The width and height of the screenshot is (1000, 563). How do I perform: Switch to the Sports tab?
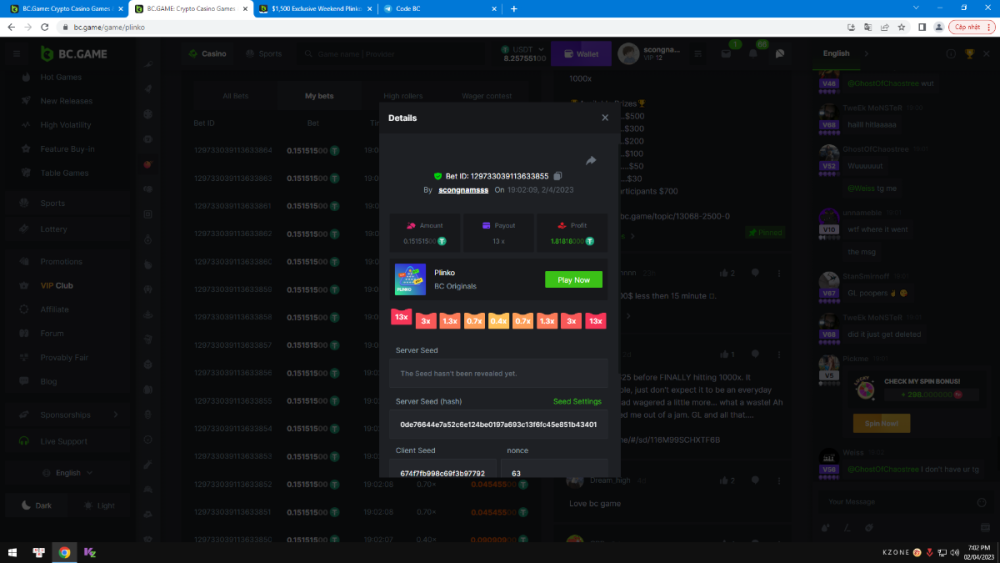pyautogui.click(x=264, y=54)
